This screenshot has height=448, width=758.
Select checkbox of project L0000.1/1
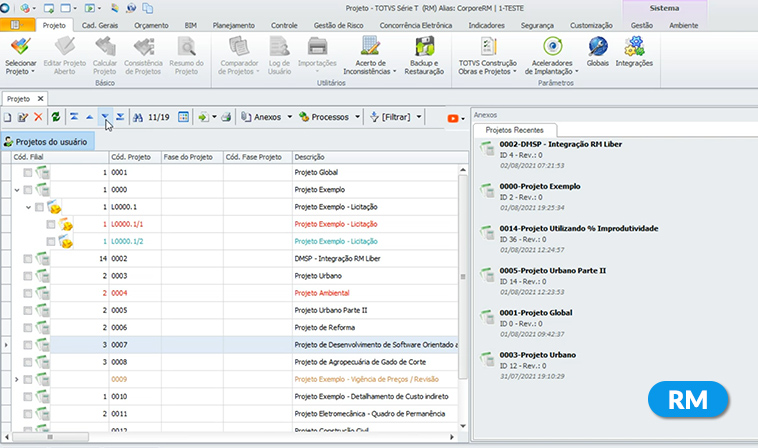coord(50,224)
